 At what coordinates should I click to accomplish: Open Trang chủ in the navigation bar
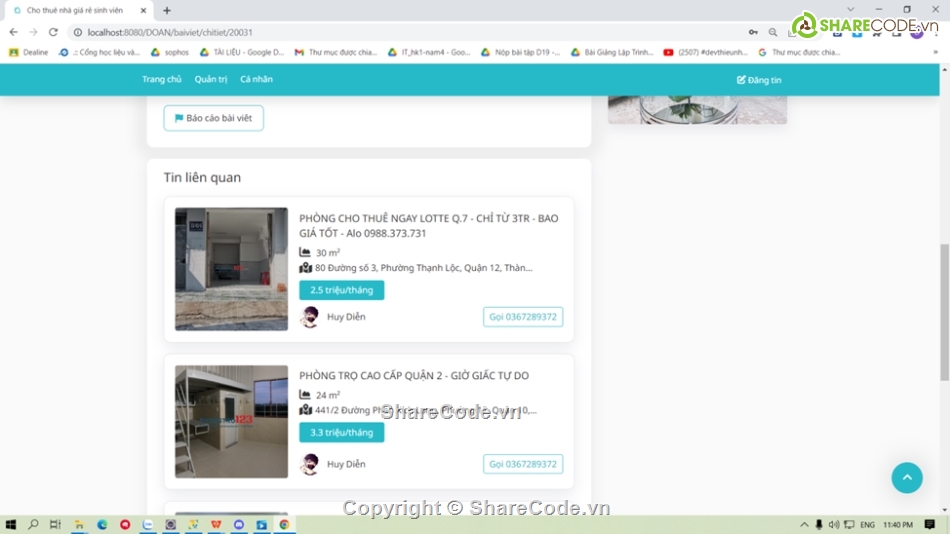[161, 79]
